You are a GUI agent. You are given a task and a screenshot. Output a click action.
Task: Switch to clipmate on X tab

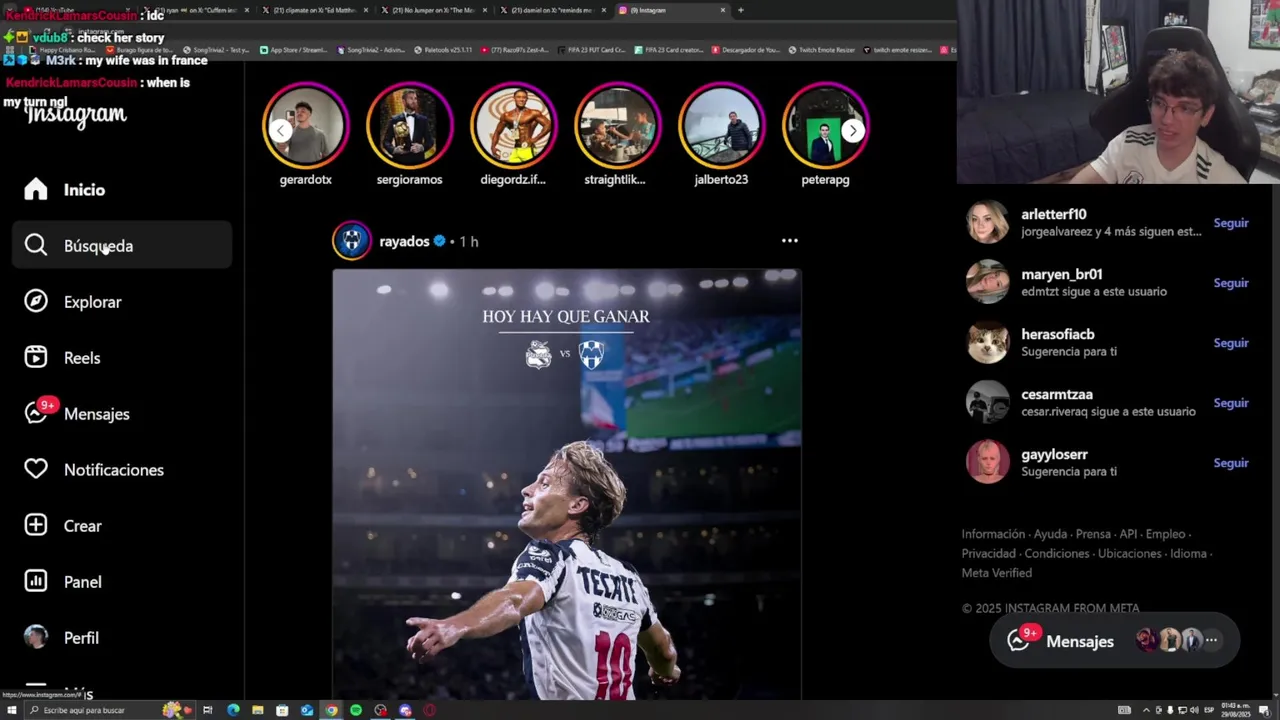coord(315,10)
